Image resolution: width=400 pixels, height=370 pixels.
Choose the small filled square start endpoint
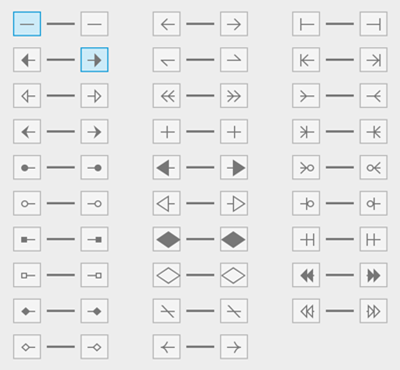pyautogui.click(x=27, y=239)
